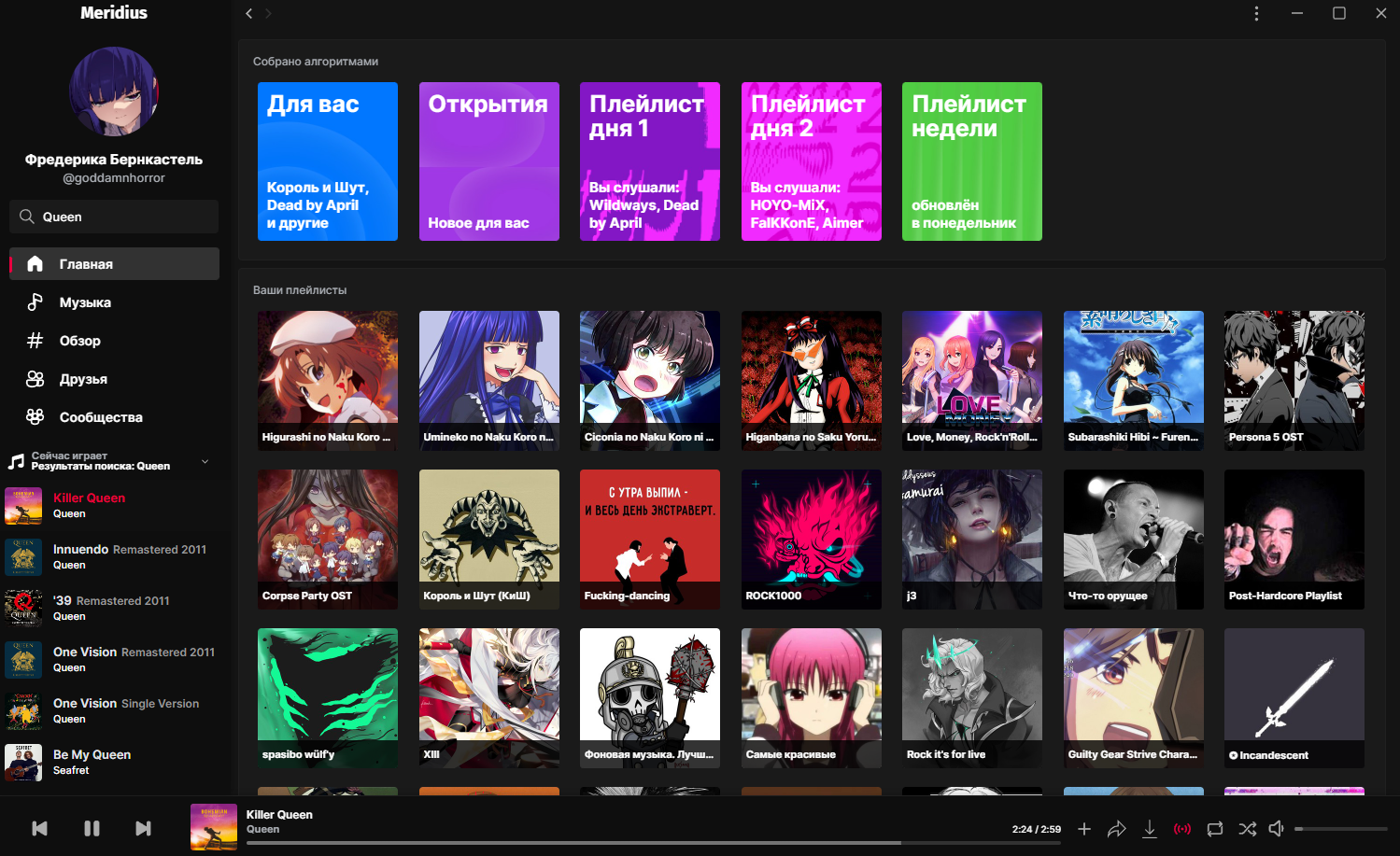Collapse the Сейчас играет queue chevron
1400x856 pixels.
(205, 461)
